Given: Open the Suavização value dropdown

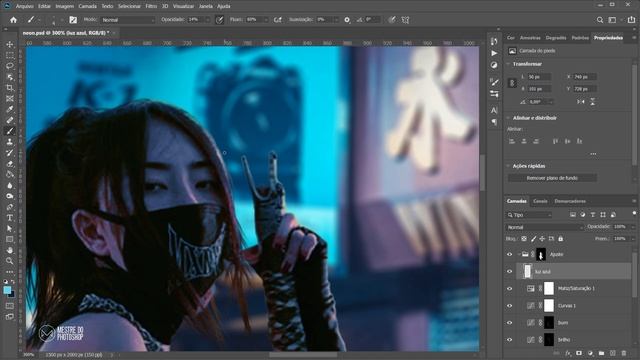Looking at the screenshot, I should 337,20.
